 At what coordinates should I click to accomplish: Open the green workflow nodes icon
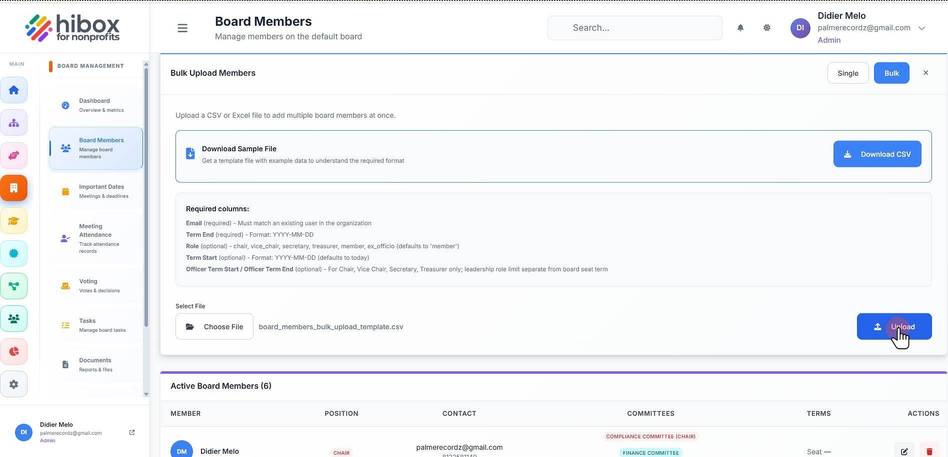pyautogui.click(x=14, y=286)
